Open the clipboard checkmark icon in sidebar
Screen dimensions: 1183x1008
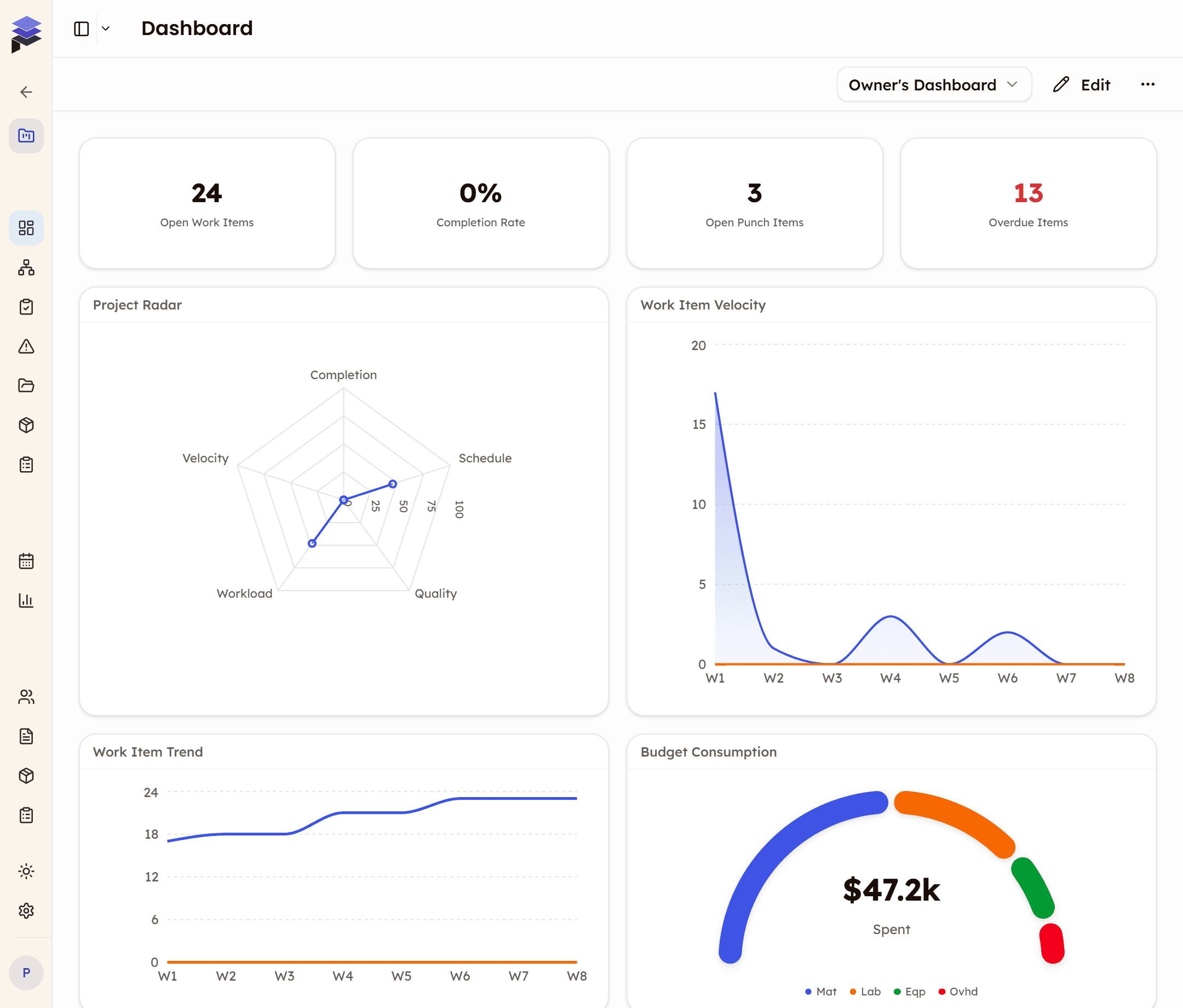point(26,307)
